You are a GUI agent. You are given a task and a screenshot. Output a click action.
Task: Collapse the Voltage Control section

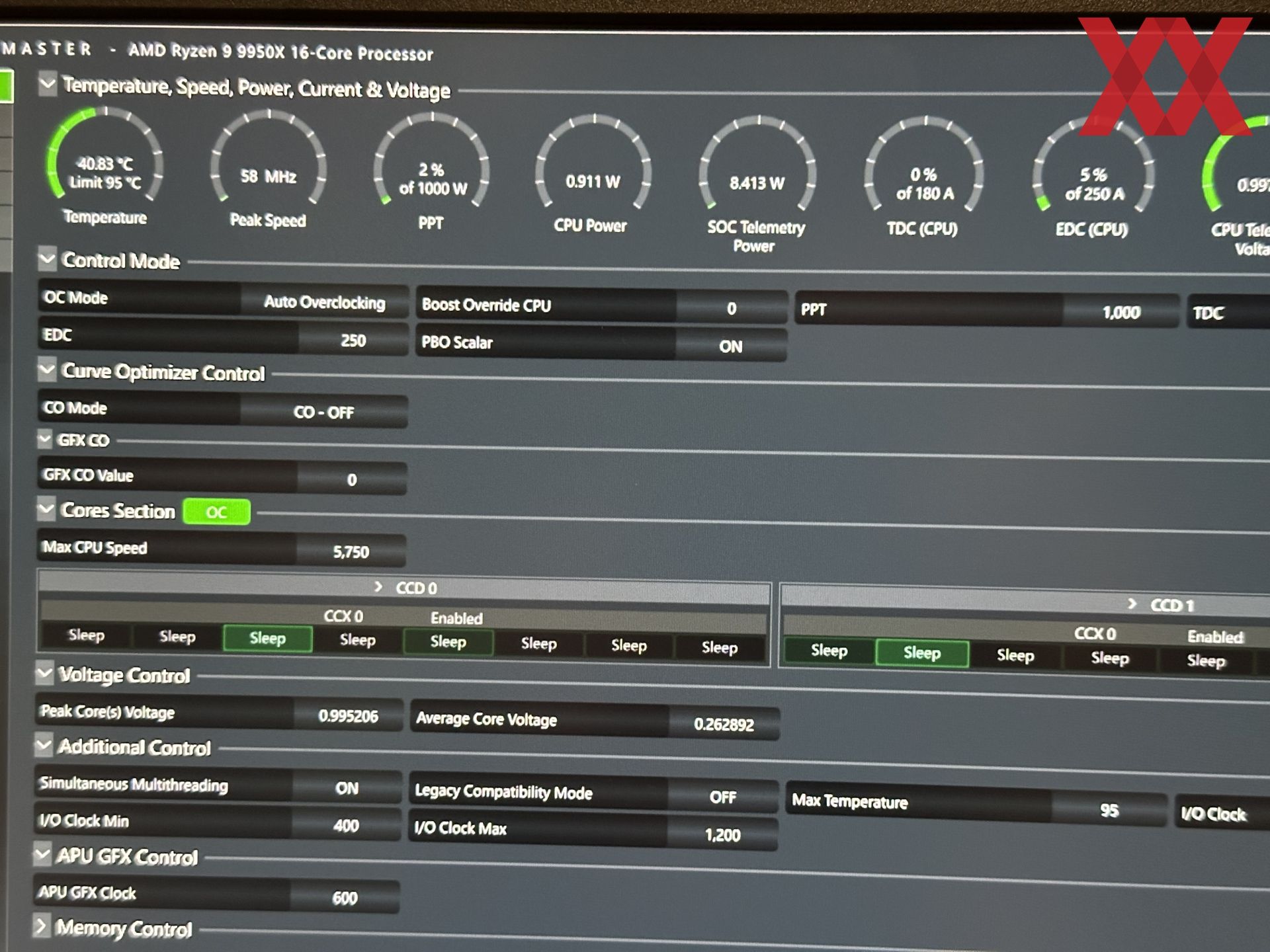coord(44,673)
